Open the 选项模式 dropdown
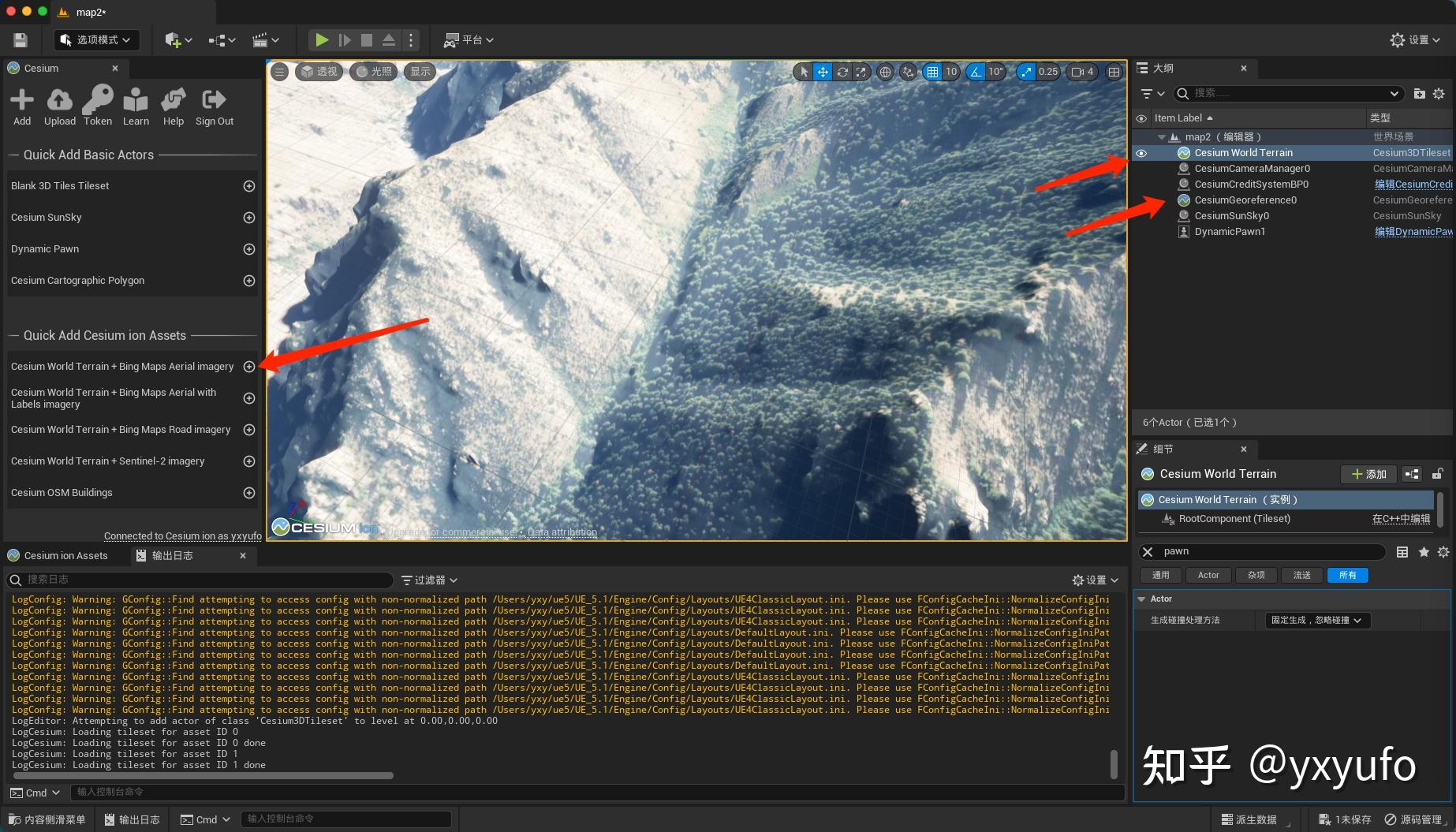 click(x=95, y=39)
